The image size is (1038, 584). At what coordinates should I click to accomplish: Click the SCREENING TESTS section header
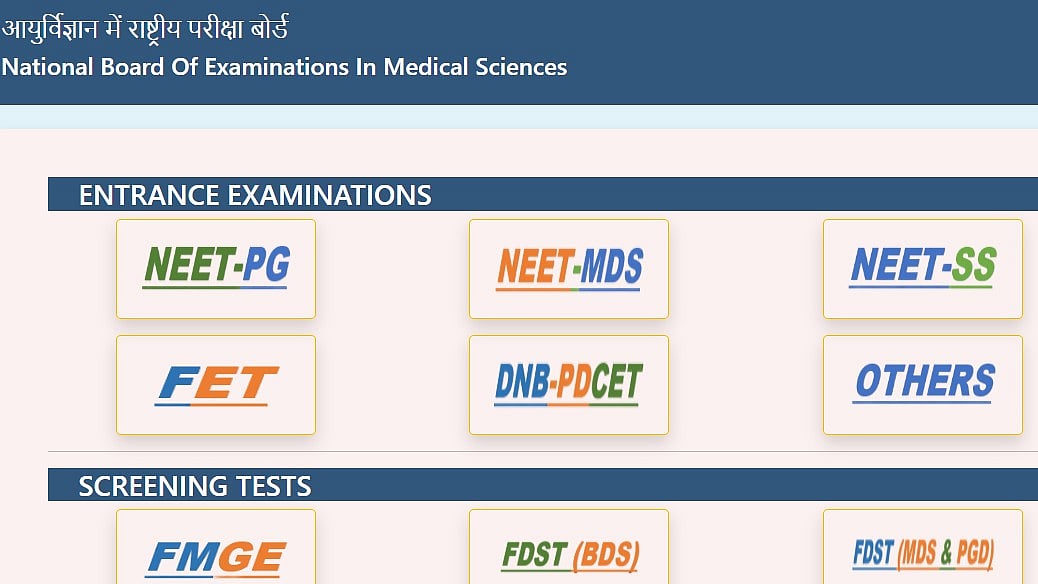coord(195,486)
